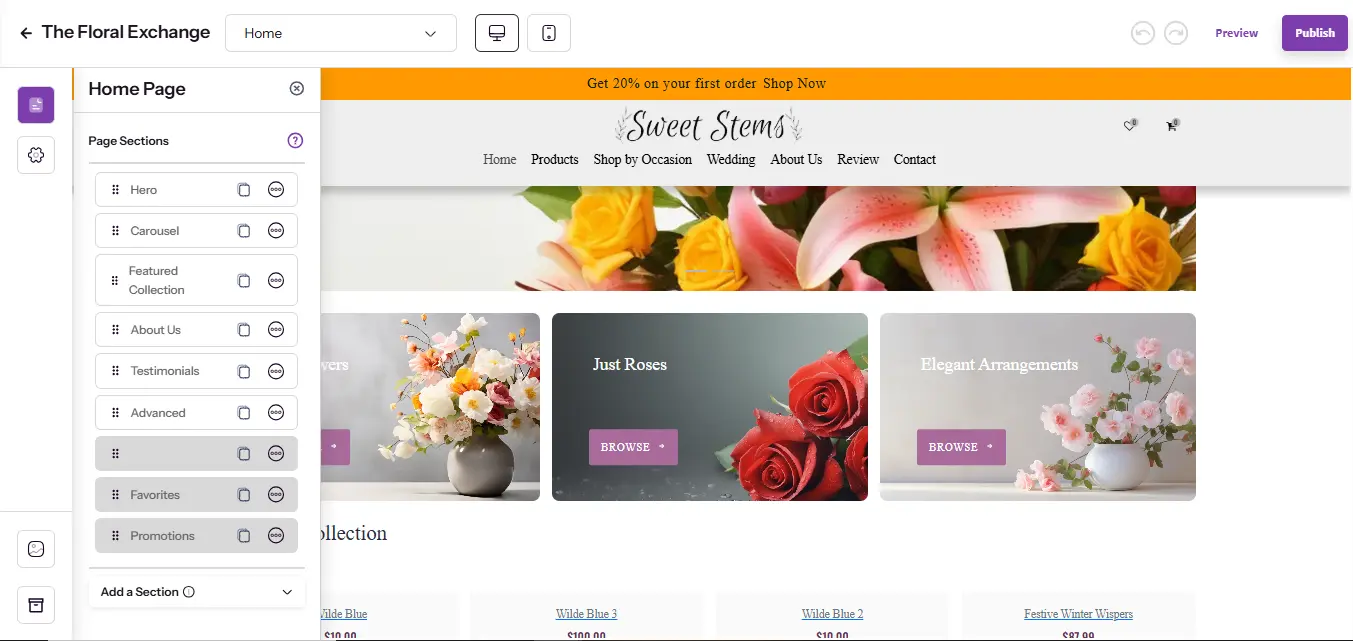This screenshot has height=641, width=1353.
Task: Click Browse on the Elegant Arrangements card
Action: (961, 447)
